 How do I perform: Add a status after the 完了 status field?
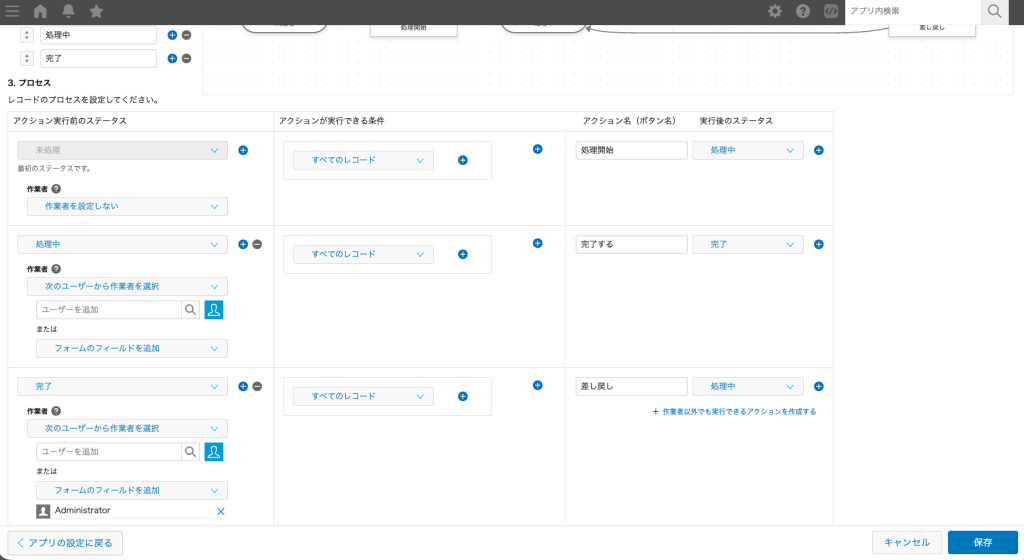(172, 58)
